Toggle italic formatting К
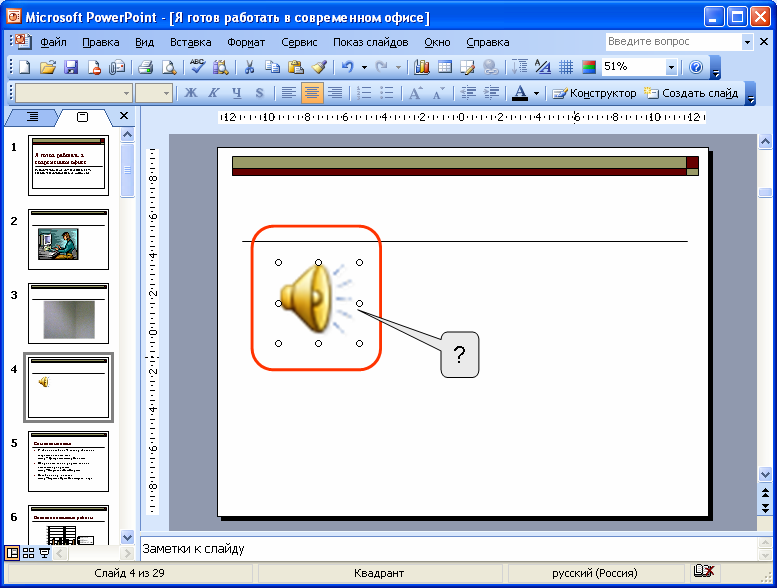777x588 pixels. click(214, 93)
